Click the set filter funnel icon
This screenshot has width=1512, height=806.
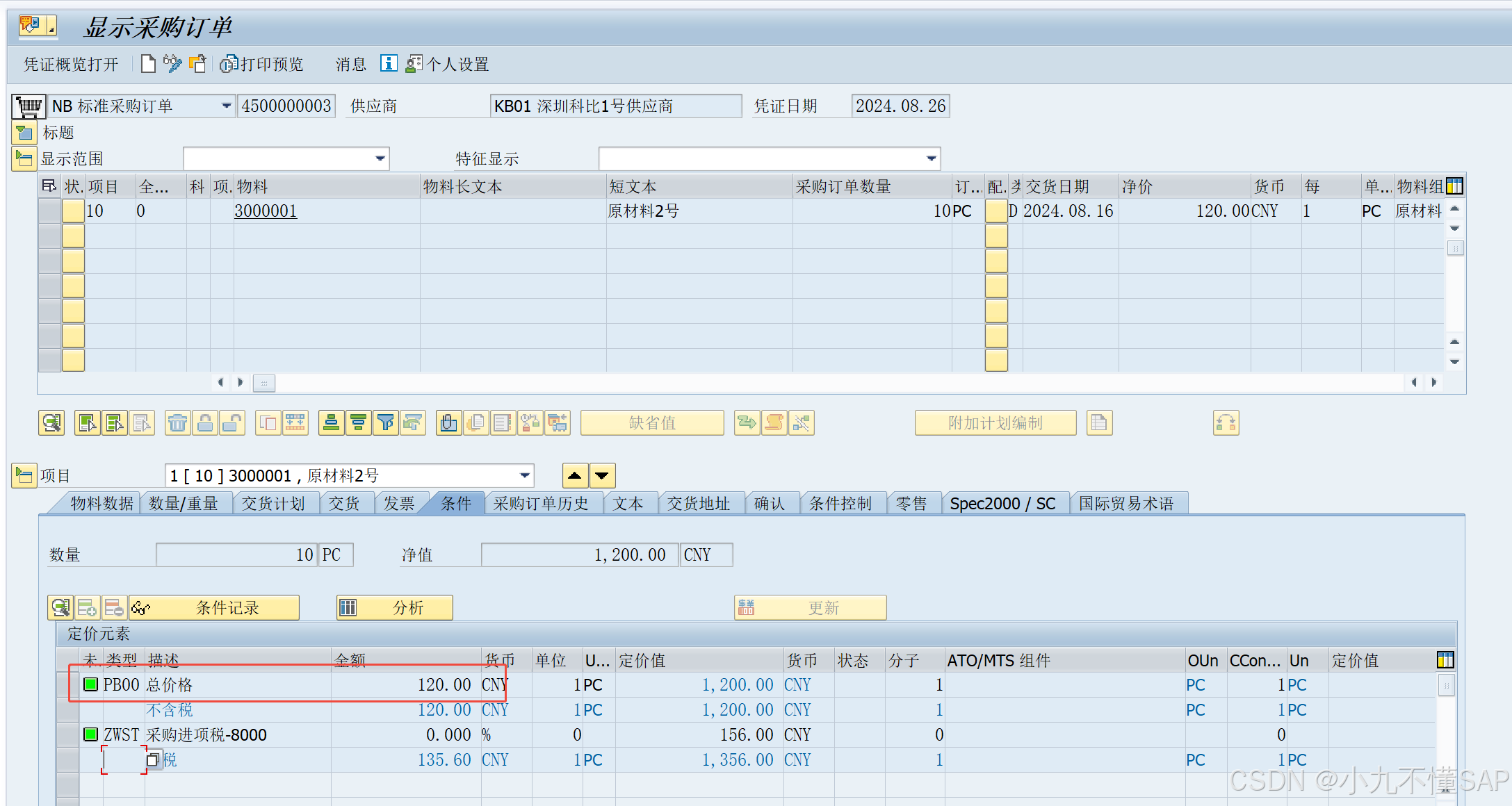[386, 422]
